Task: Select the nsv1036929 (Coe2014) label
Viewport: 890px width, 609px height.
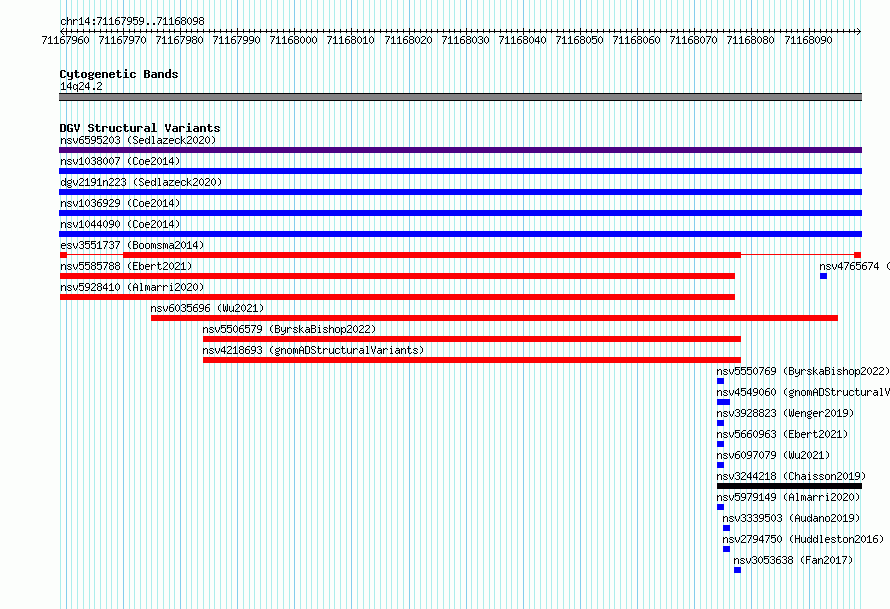Action: click(120, 203)
